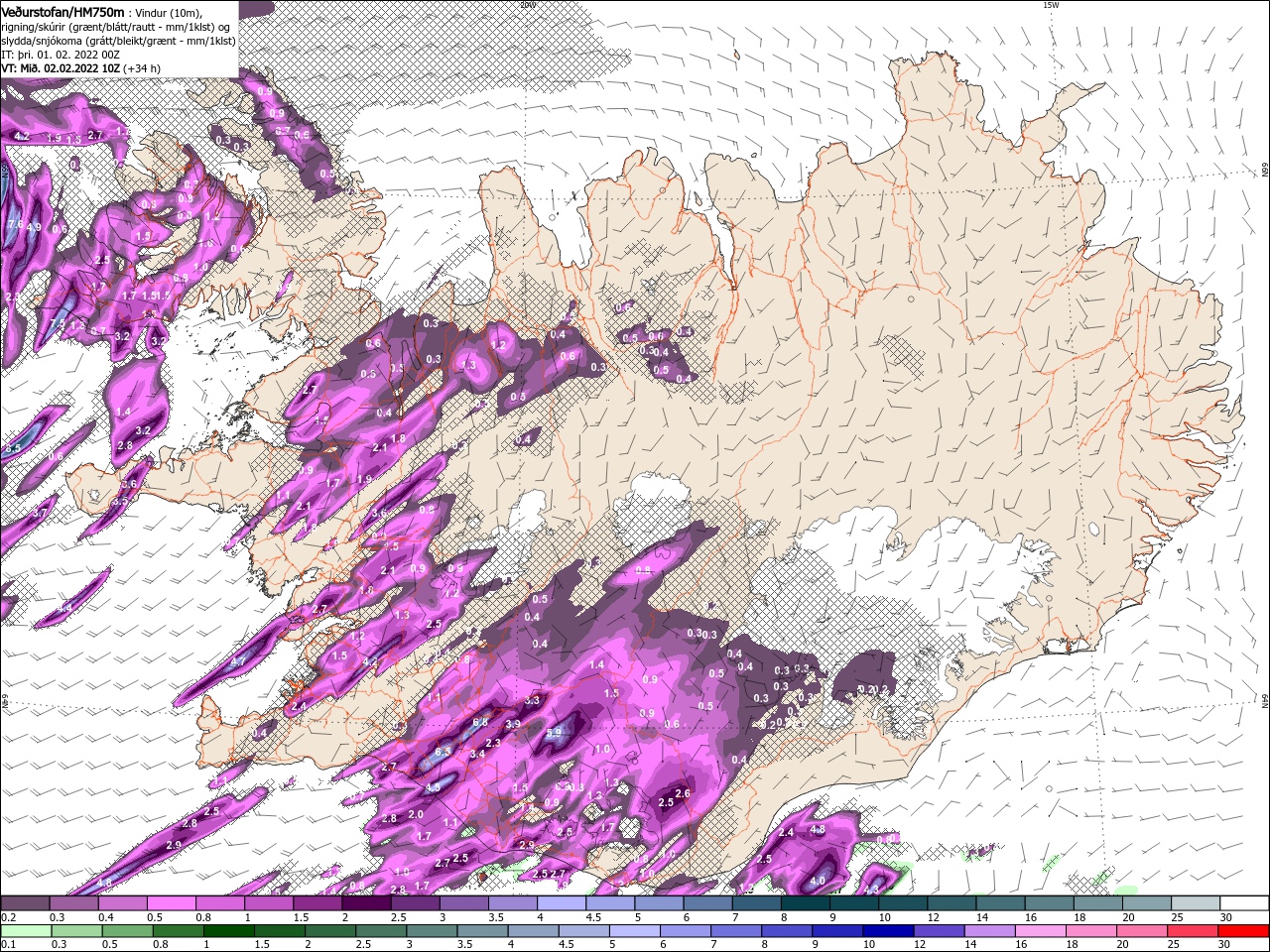Click the palest green 0.1 rain swatch
The image size is (1270, 952).
point(25,931)
